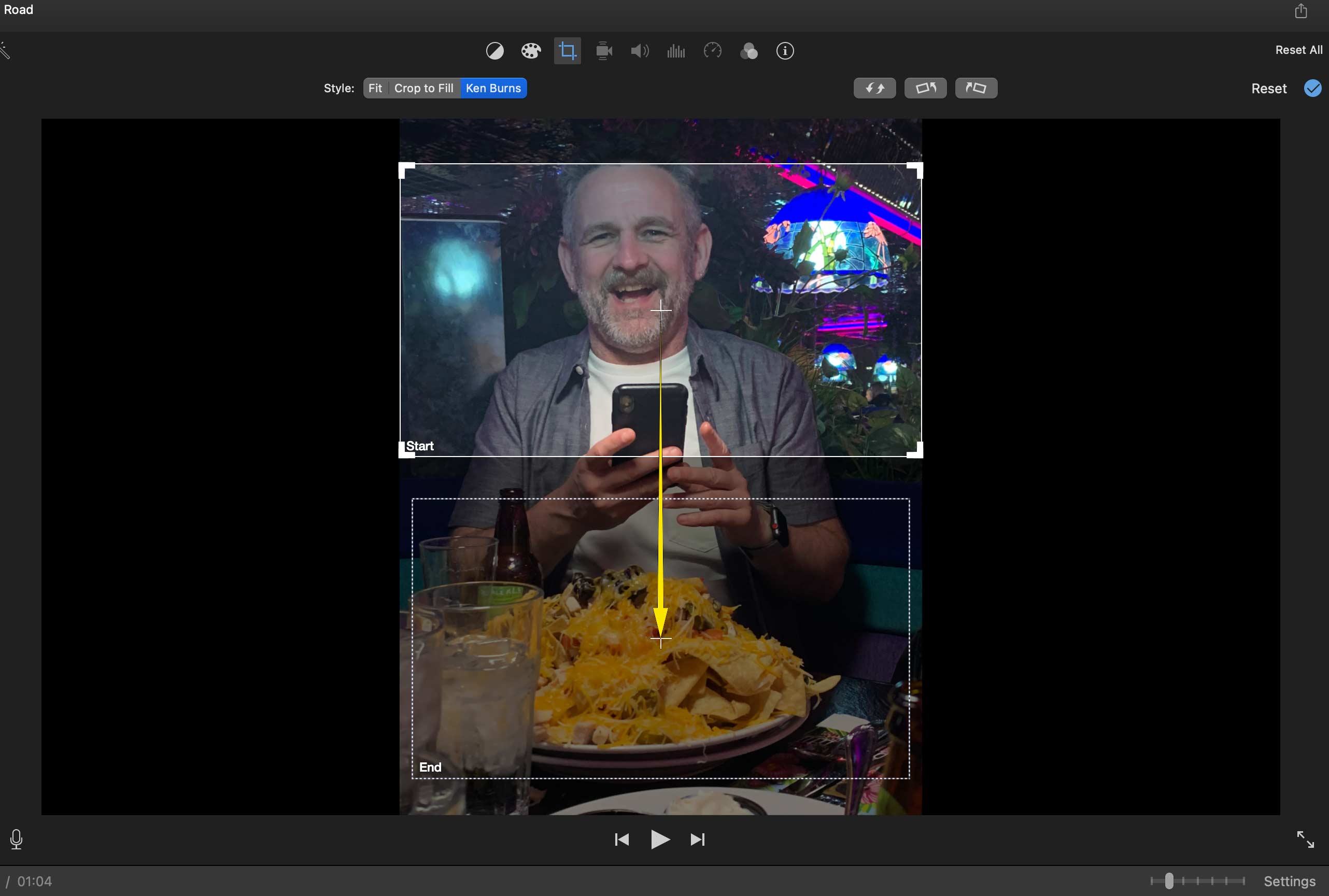Select Fit crop style
The width and height of the screenshot is (1329, 896).
pyautogui.click(x=375, y=89)
